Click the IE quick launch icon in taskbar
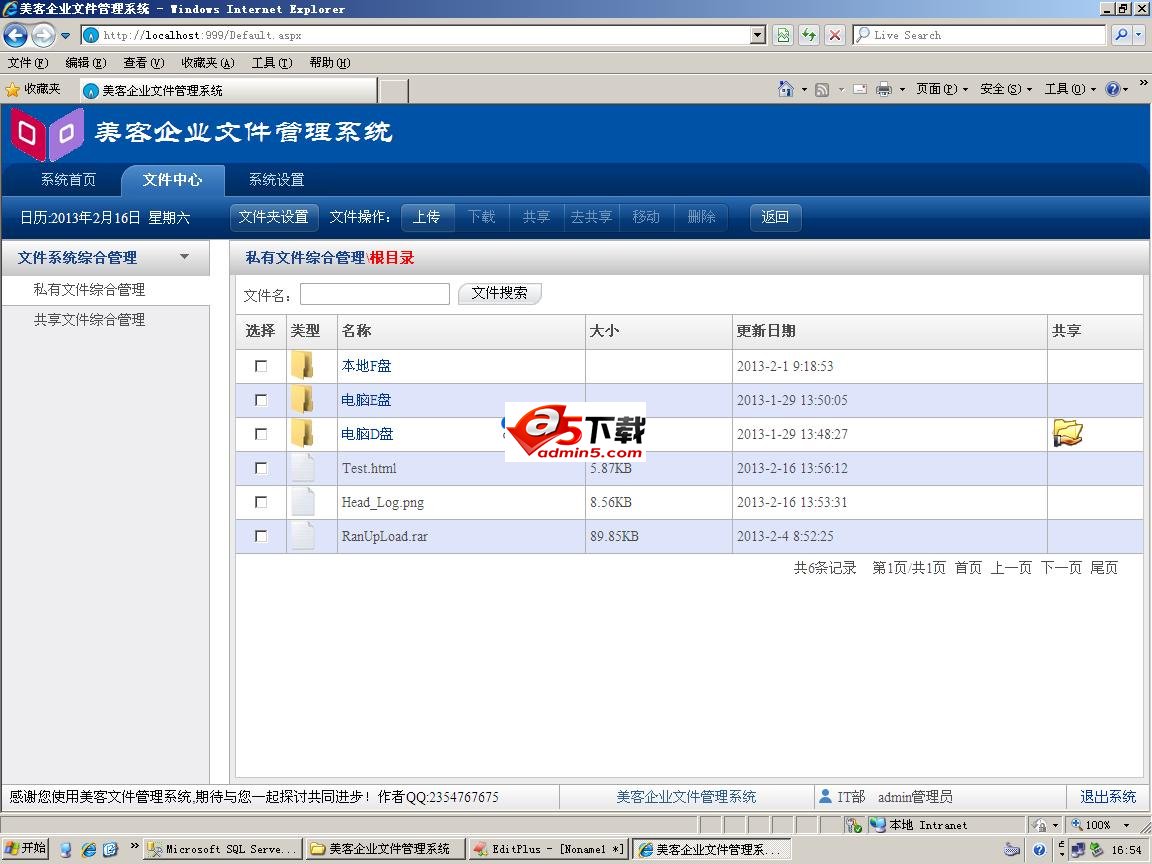 89,849
